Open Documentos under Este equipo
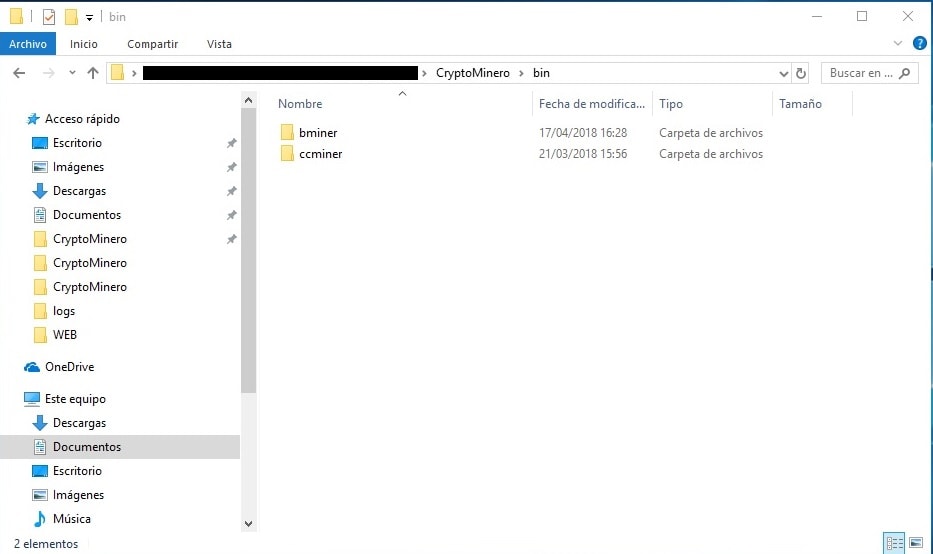Screen dimensions: 933x554 coord(87,447)
